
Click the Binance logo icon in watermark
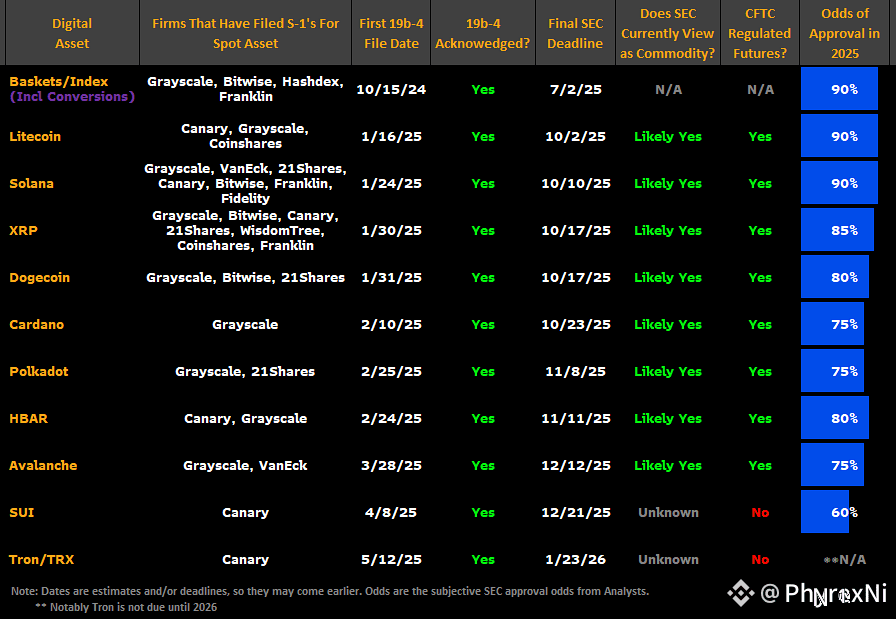coord(741,593)
